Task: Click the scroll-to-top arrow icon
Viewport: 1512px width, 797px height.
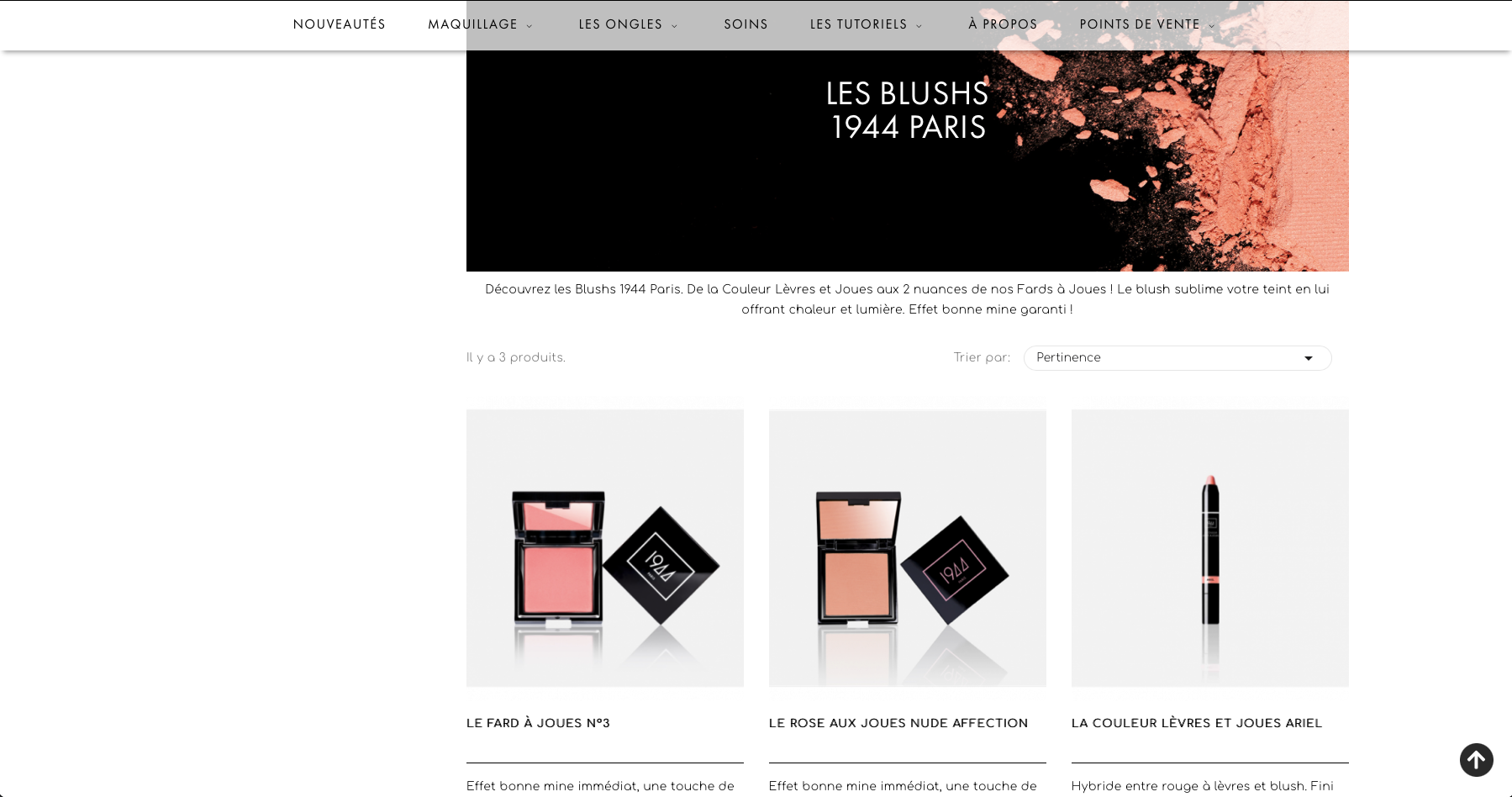Action: [1476, 760]
